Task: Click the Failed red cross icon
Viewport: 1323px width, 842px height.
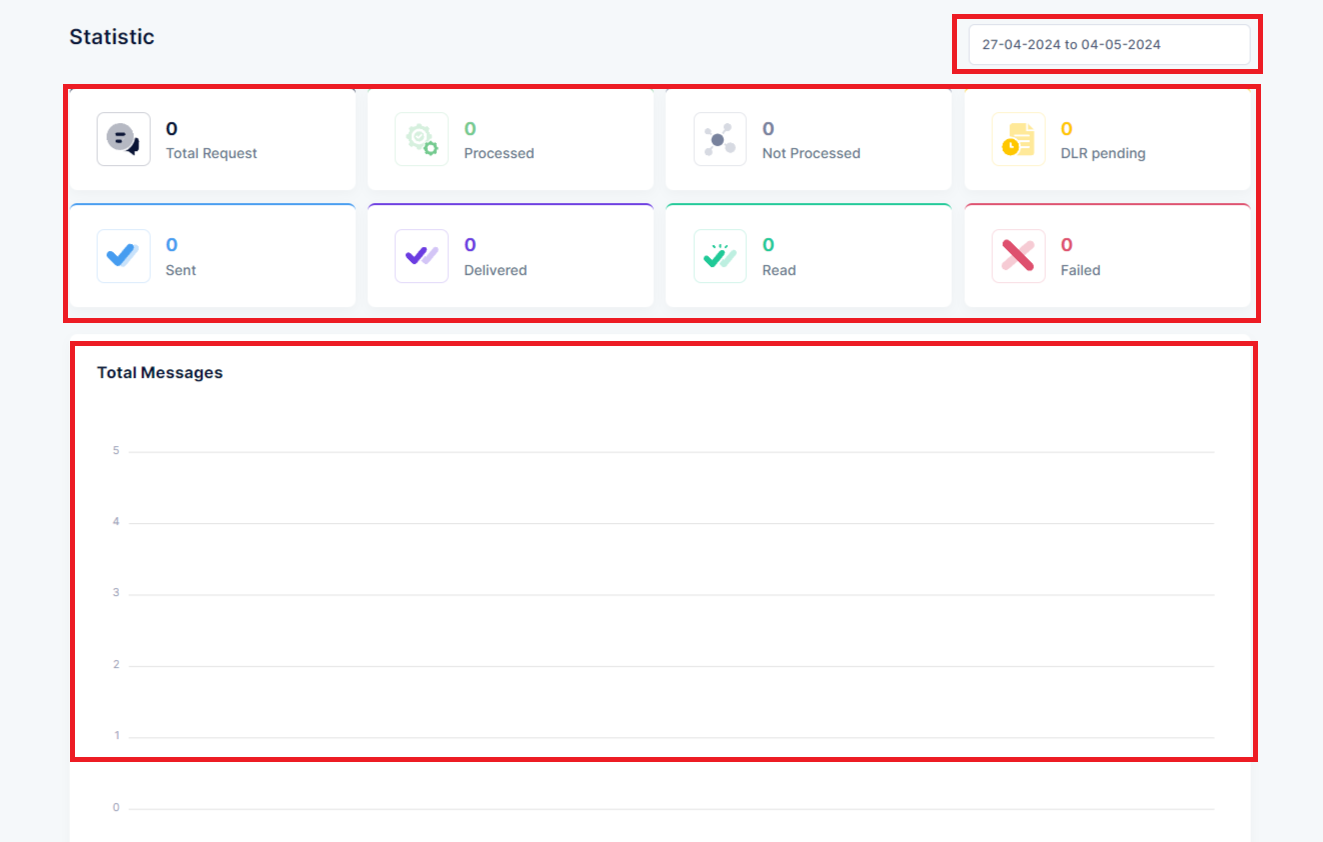Action: point(1018,256)
